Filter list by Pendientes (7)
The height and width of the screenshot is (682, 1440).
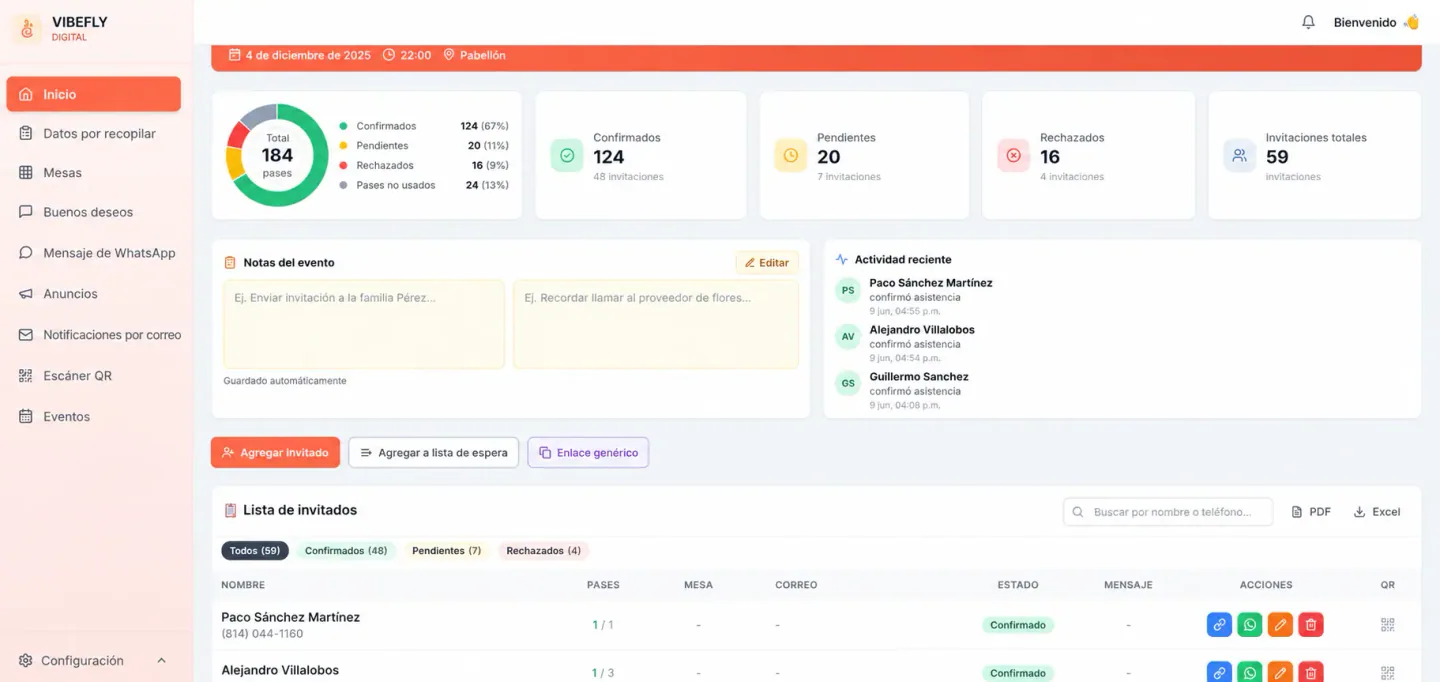pyautogui.click(x=446, y=551)
